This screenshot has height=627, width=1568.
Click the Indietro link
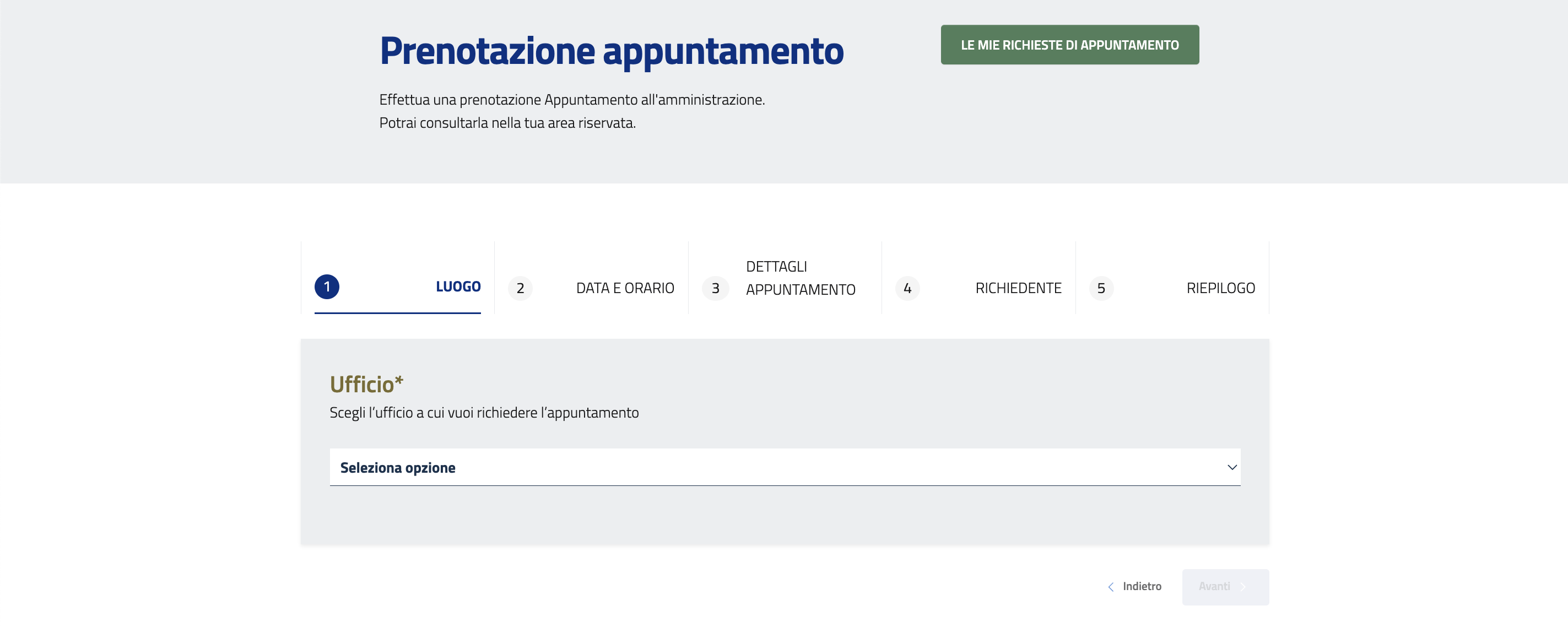1142,586
